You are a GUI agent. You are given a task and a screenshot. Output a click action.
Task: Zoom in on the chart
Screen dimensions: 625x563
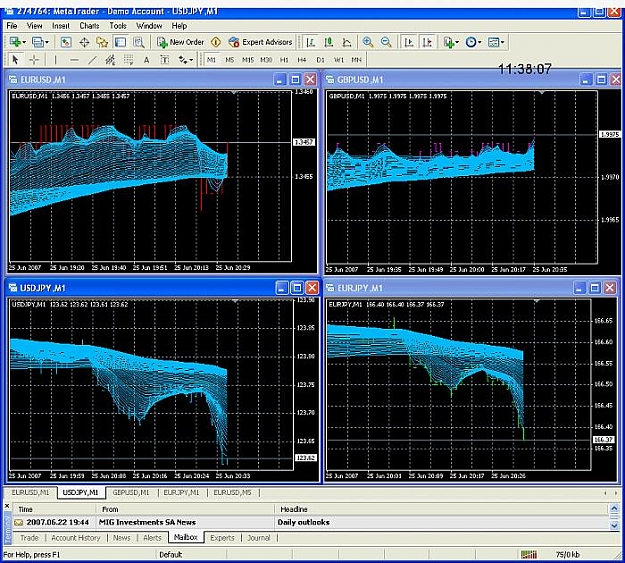368,42
